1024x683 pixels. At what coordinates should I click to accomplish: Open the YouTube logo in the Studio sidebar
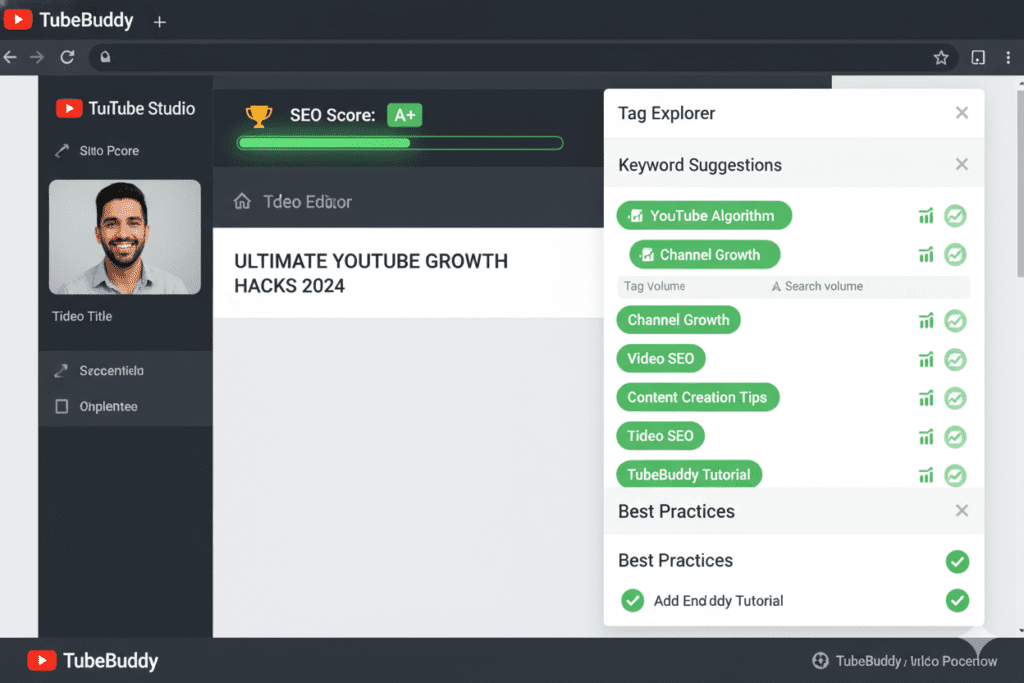pyautogui.click(x=67, y=108)
